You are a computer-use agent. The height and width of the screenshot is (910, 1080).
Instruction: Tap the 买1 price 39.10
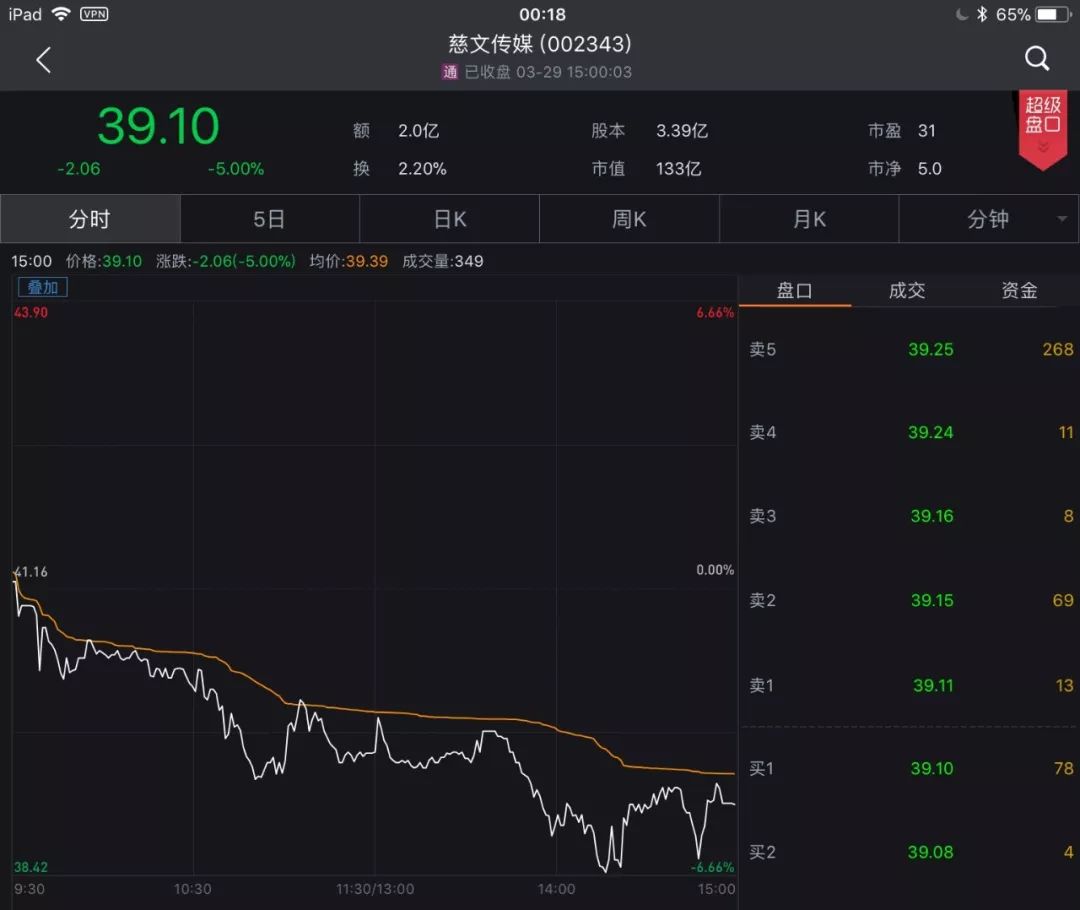coord(932,768)
